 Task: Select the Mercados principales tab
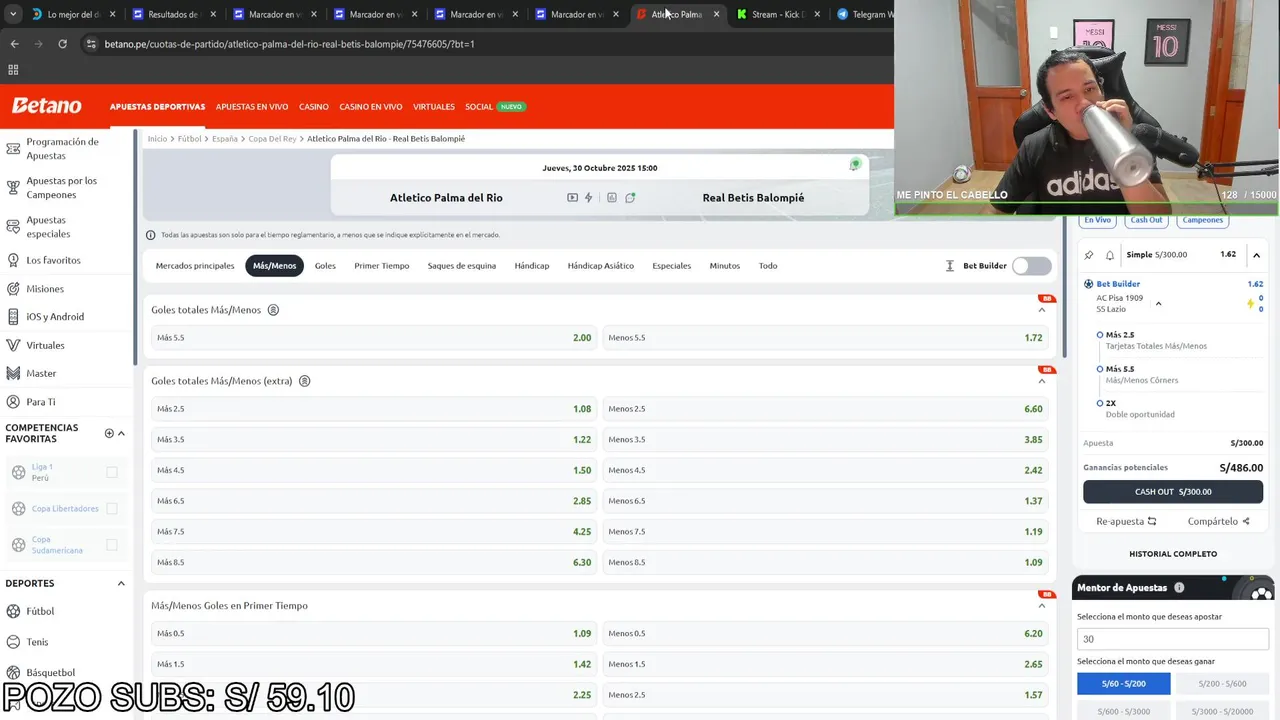tap(195, 266)
